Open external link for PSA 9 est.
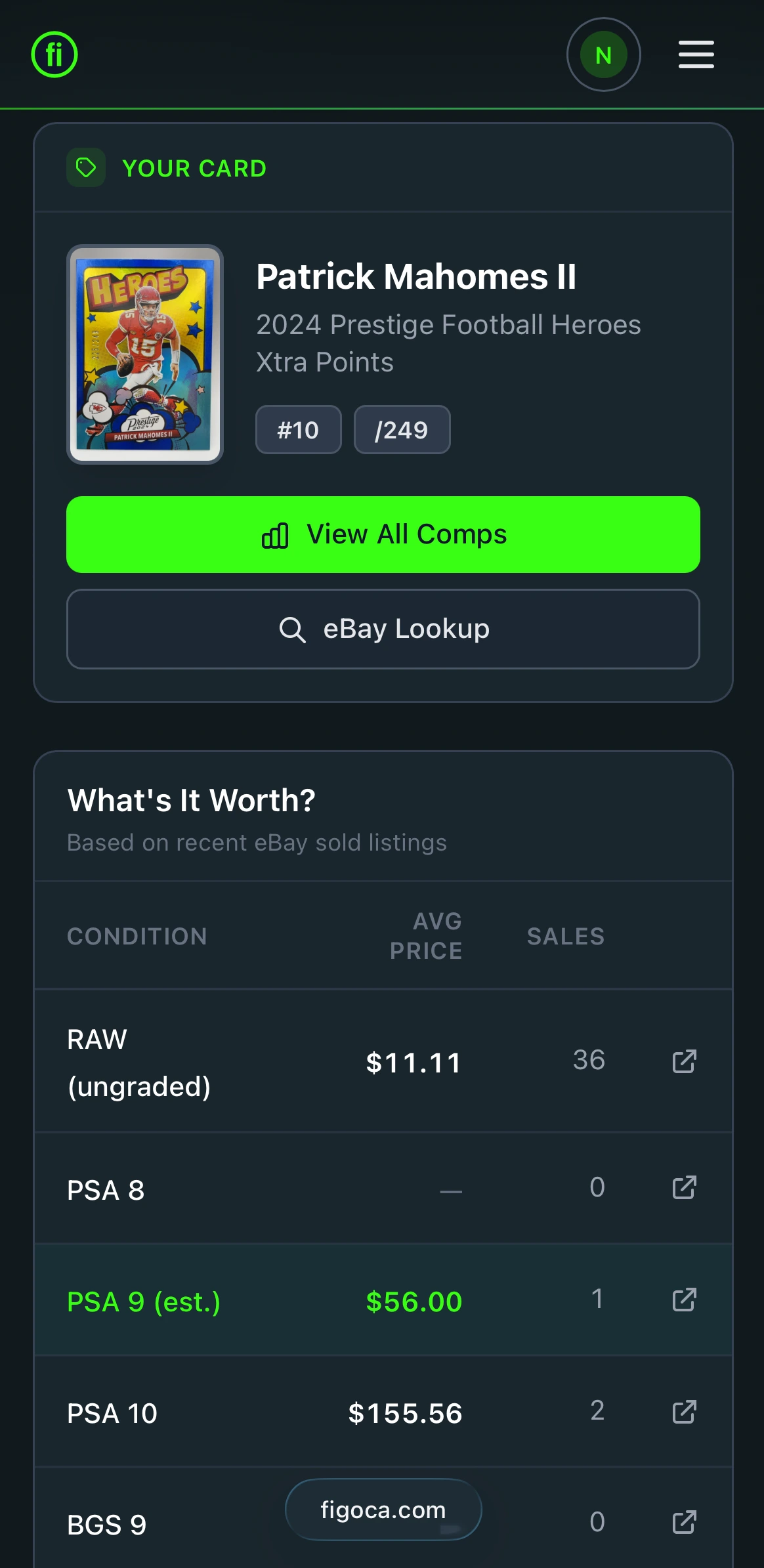Screen dimensions: 764x1568 684,1300
